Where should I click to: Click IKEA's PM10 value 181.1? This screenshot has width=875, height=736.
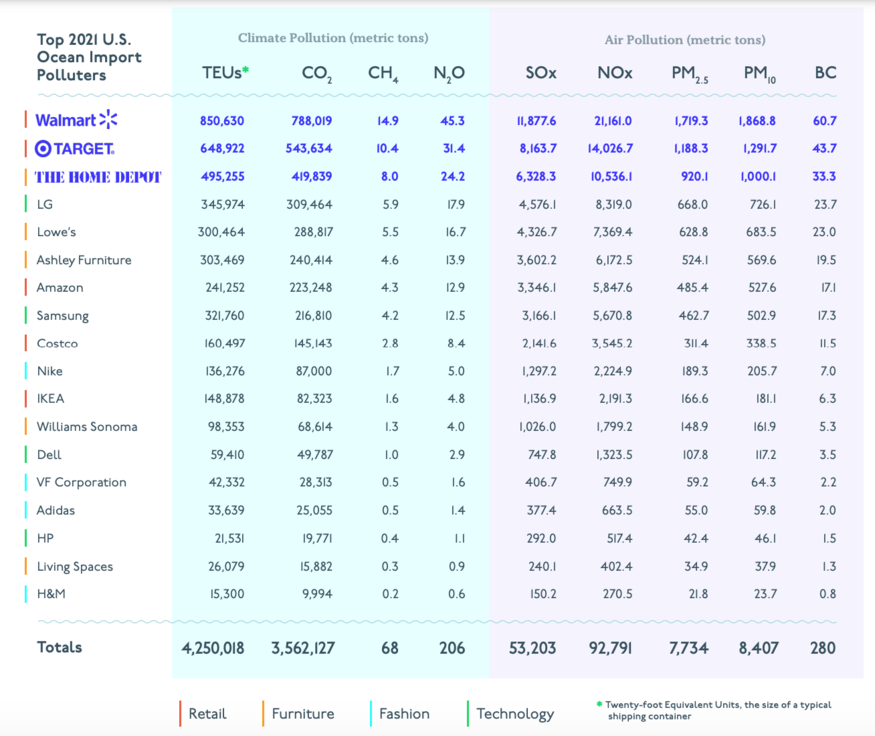click(766, 398)
